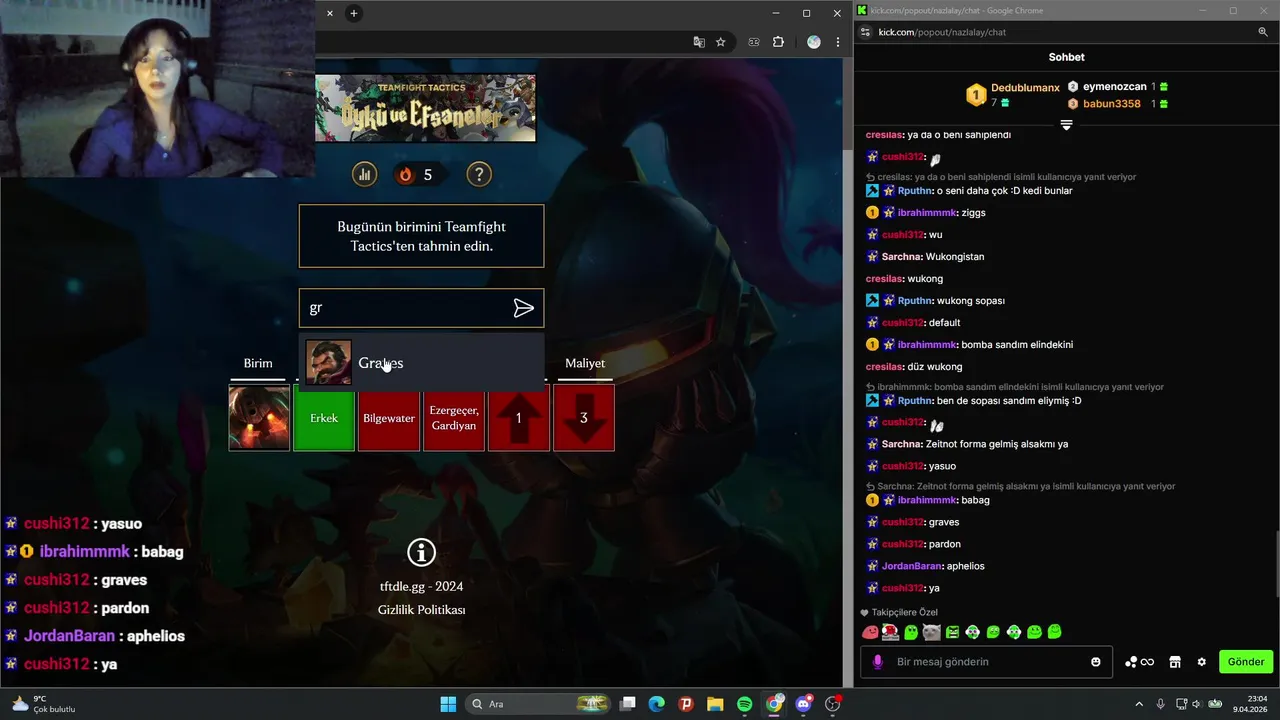Viewport: 1280px width, 720px height.
Task: Open site info icon in kick chat window
Action: tap(866, 32)
